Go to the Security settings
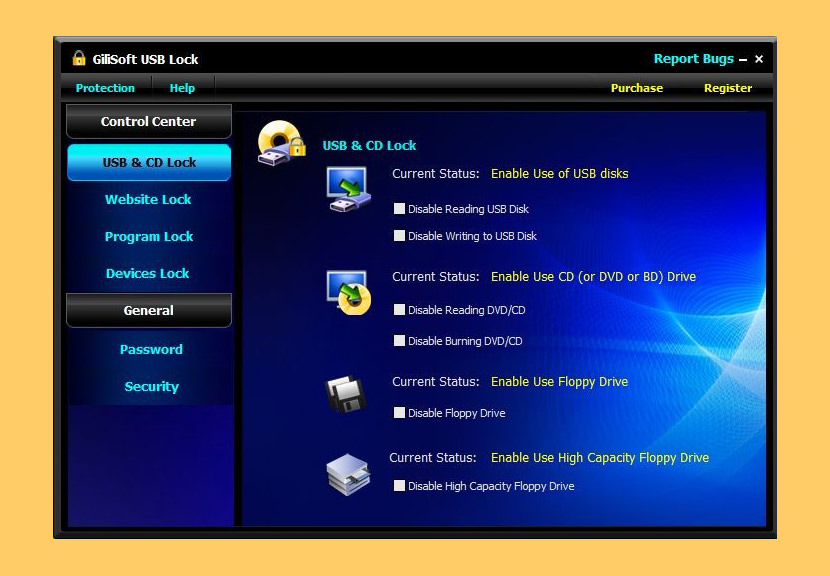The width and height of the screenshot is (830, 576). pos(151,386)
